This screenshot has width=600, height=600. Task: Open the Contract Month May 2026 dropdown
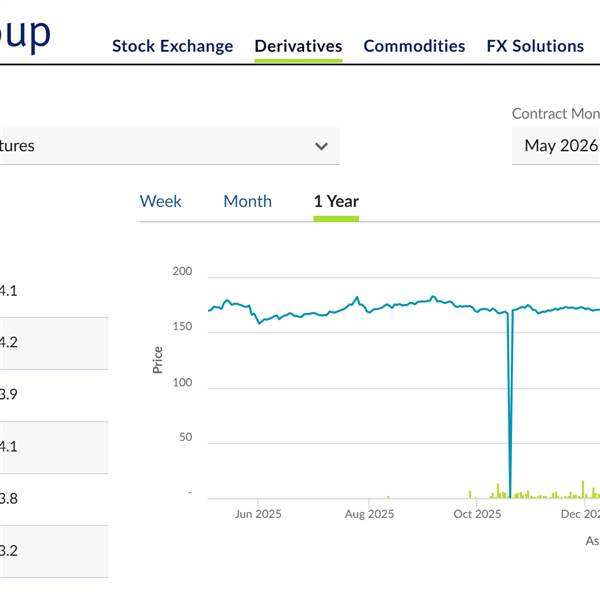point(558,146)
